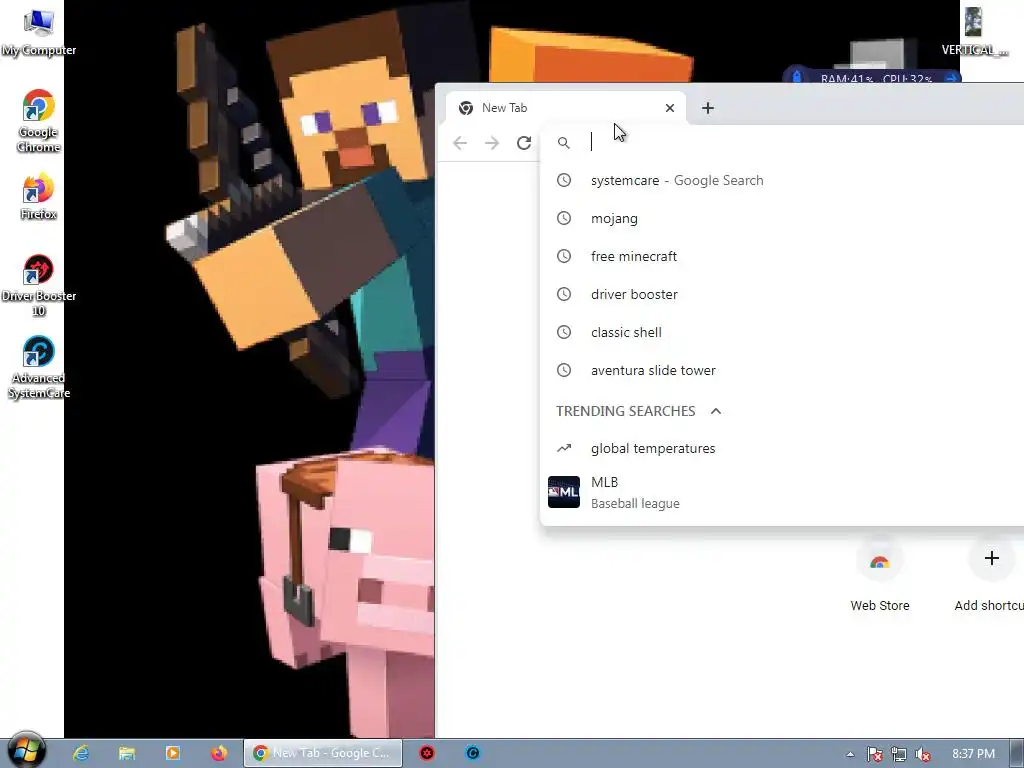
Task: Open Advanced SystemCare from the taskbar
Action: [473, 753]
